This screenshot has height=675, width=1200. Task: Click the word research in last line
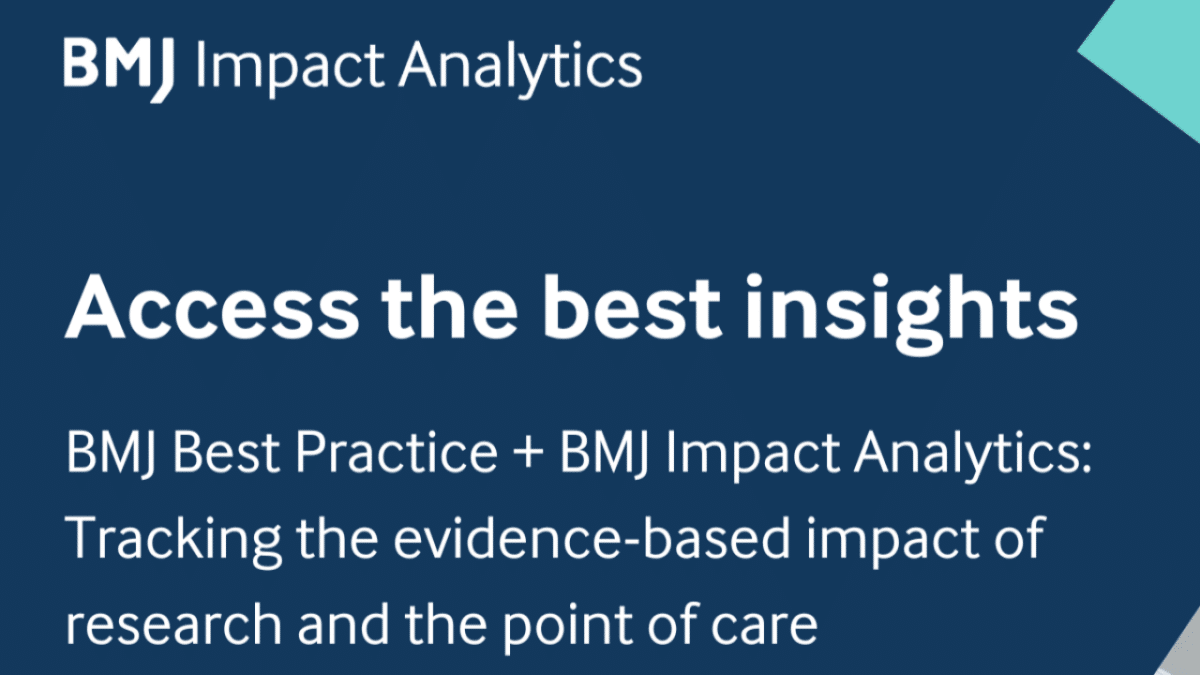pyautogui.click(x=160, y=625)
